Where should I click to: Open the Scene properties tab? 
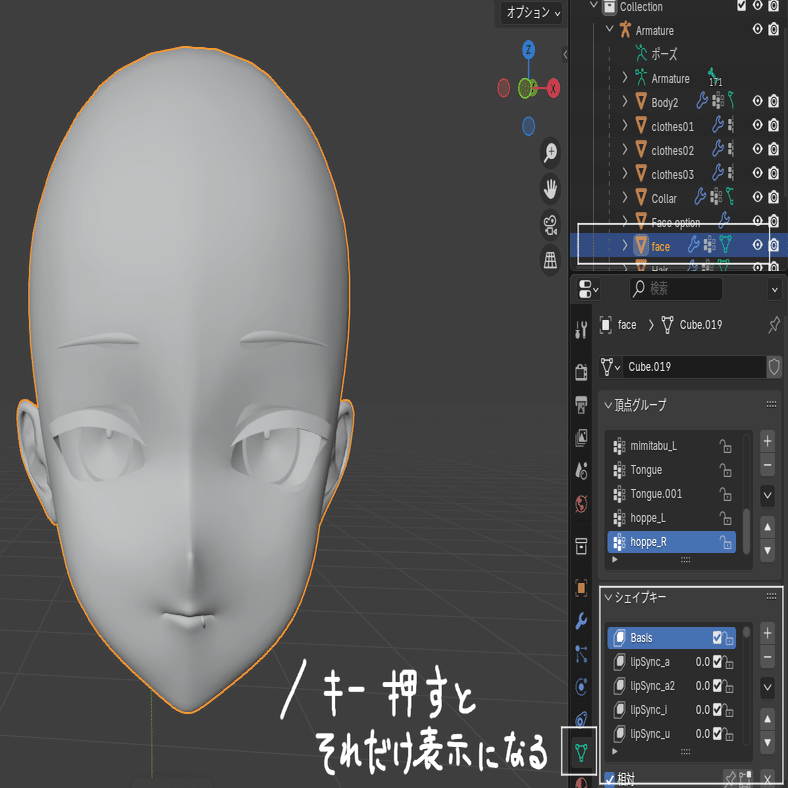point(581,470)
